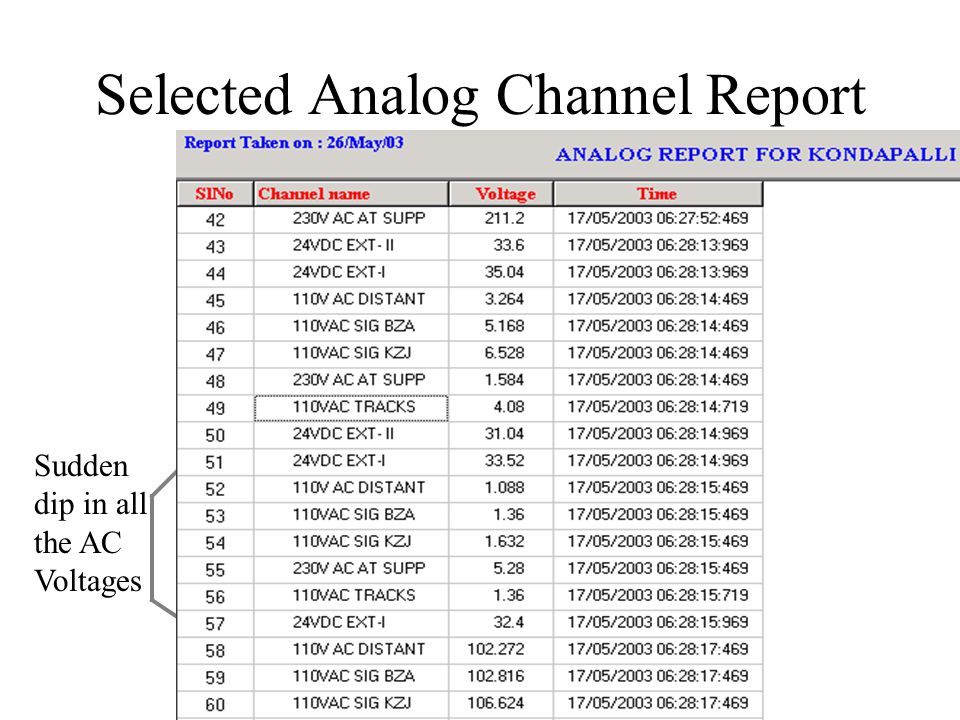Click voltage value 5.28
Viewport: 960px width, 720px height.
(509, 569)
